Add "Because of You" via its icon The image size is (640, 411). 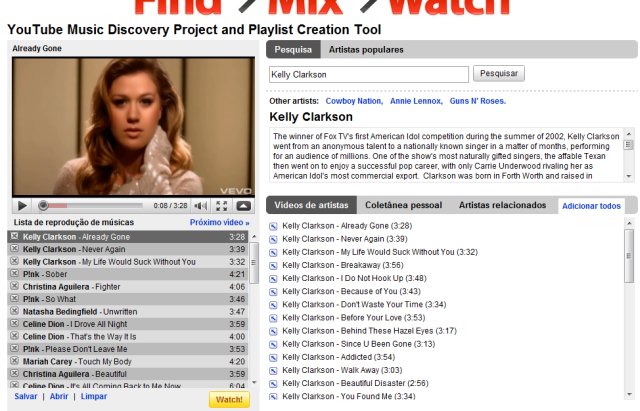(x=274, y=291)
